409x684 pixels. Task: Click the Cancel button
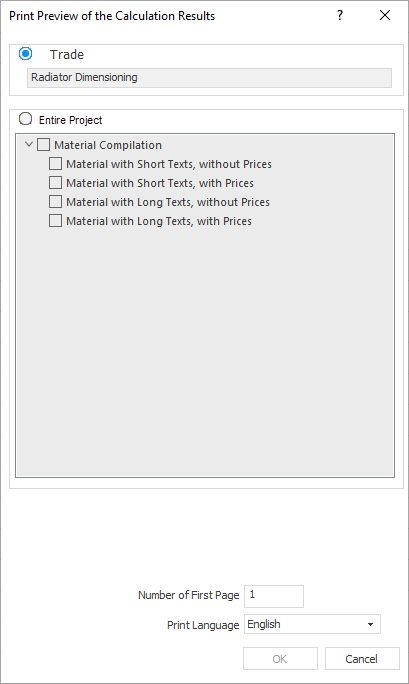point(362,659)
